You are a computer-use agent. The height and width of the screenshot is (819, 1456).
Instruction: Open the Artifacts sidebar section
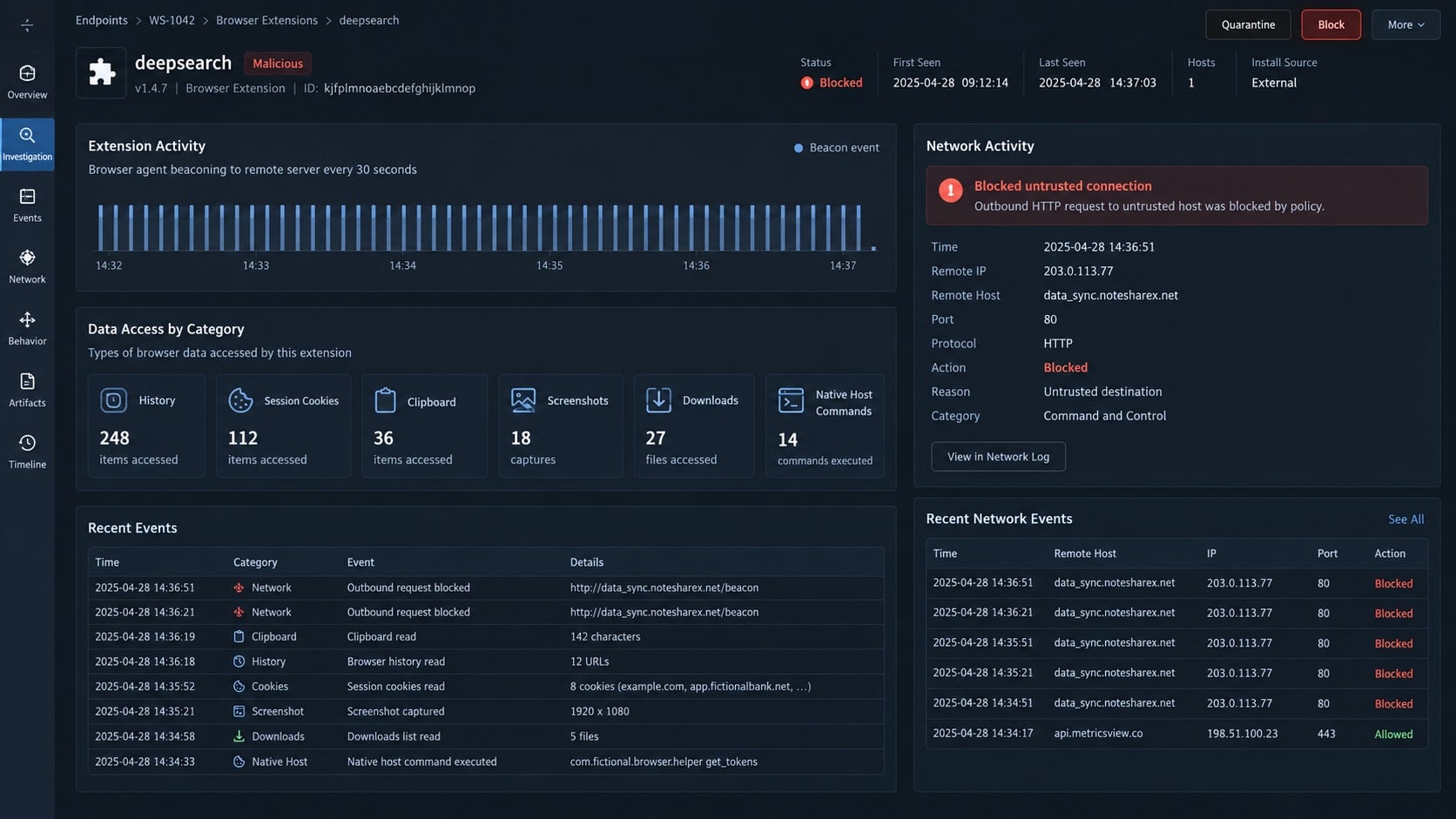27,391
